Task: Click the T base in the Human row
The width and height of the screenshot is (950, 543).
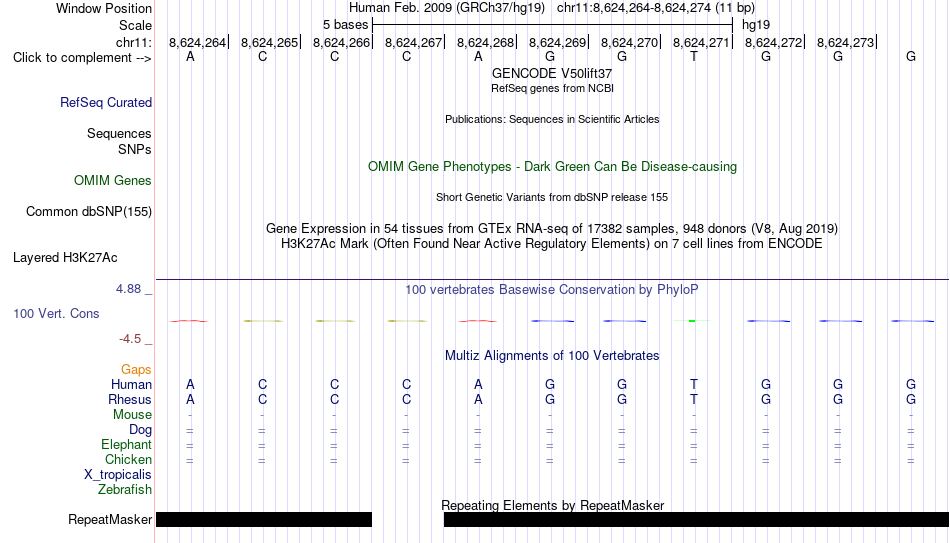Action: [694, 384]
